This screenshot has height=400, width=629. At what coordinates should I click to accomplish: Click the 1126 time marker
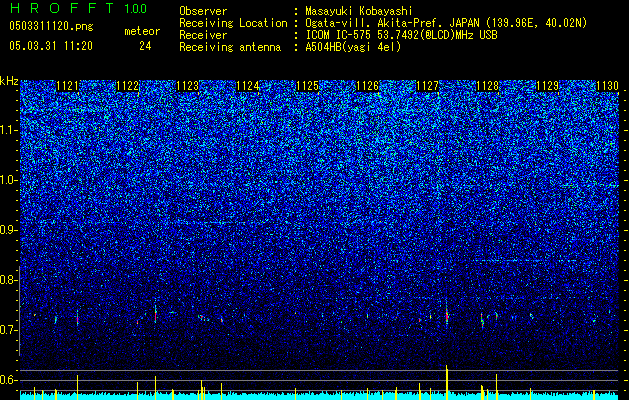367,86
